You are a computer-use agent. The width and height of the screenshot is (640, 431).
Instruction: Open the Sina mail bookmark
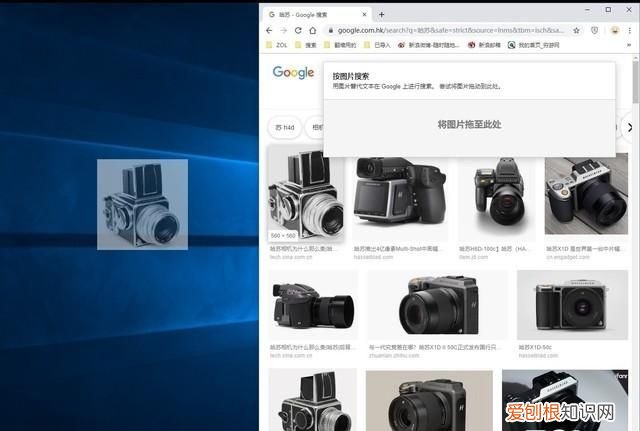point(484,45)
